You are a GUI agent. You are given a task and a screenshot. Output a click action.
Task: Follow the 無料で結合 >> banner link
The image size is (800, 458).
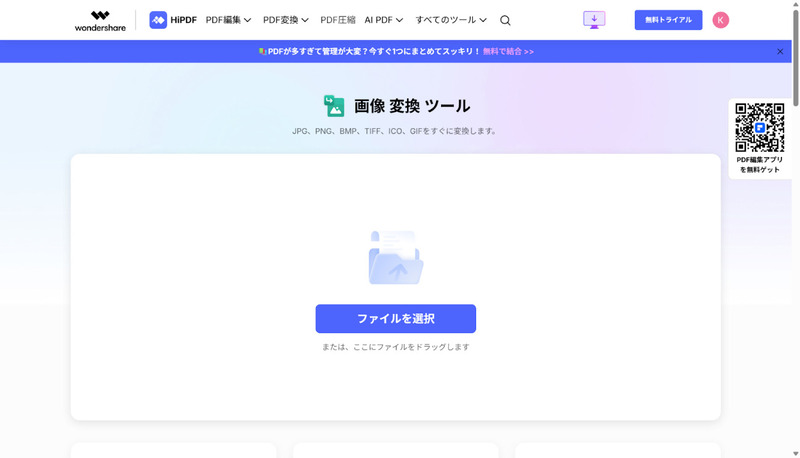click(x=508, y=52)
